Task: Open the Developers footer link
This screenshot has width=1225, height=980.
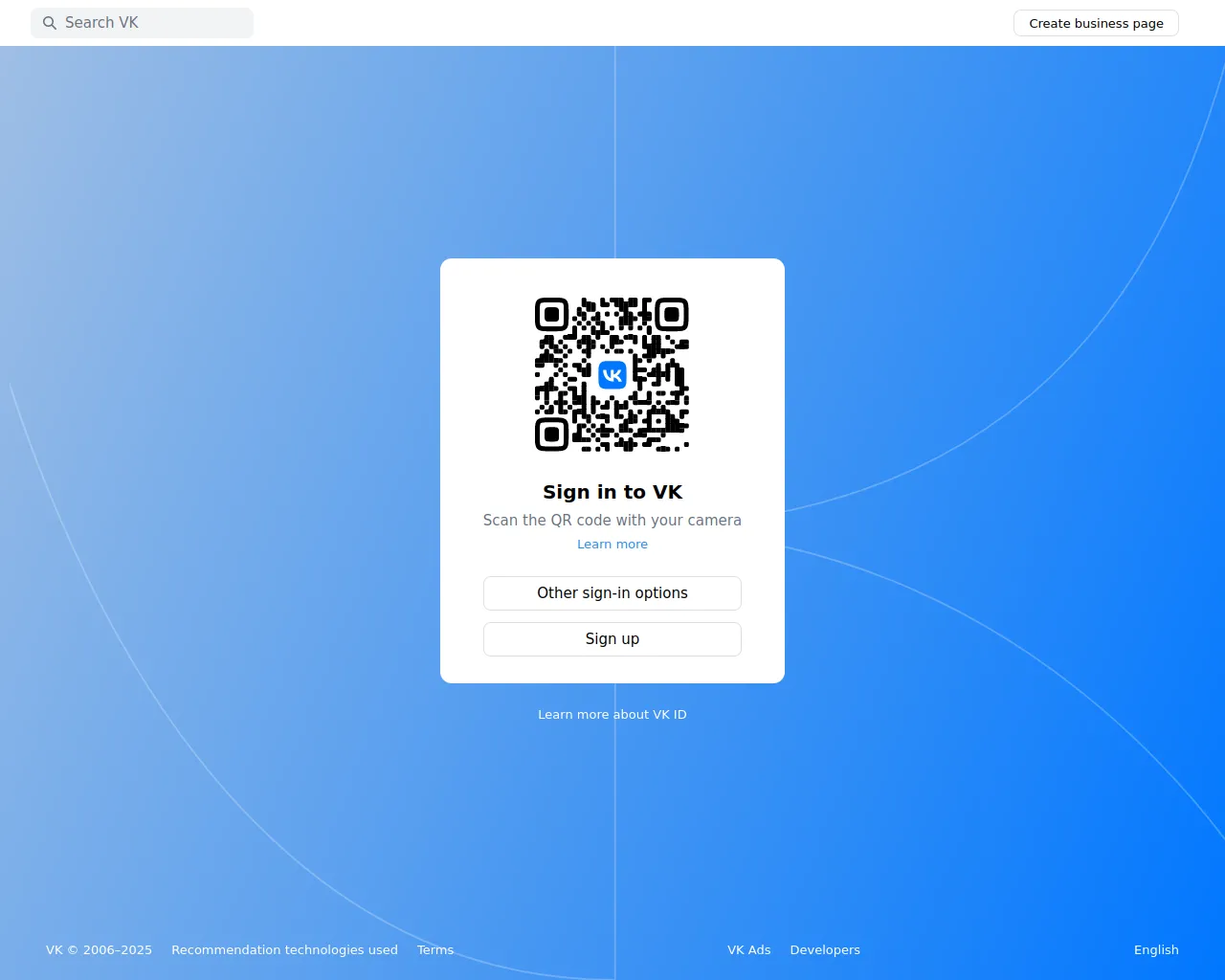Action: point(825,949)
